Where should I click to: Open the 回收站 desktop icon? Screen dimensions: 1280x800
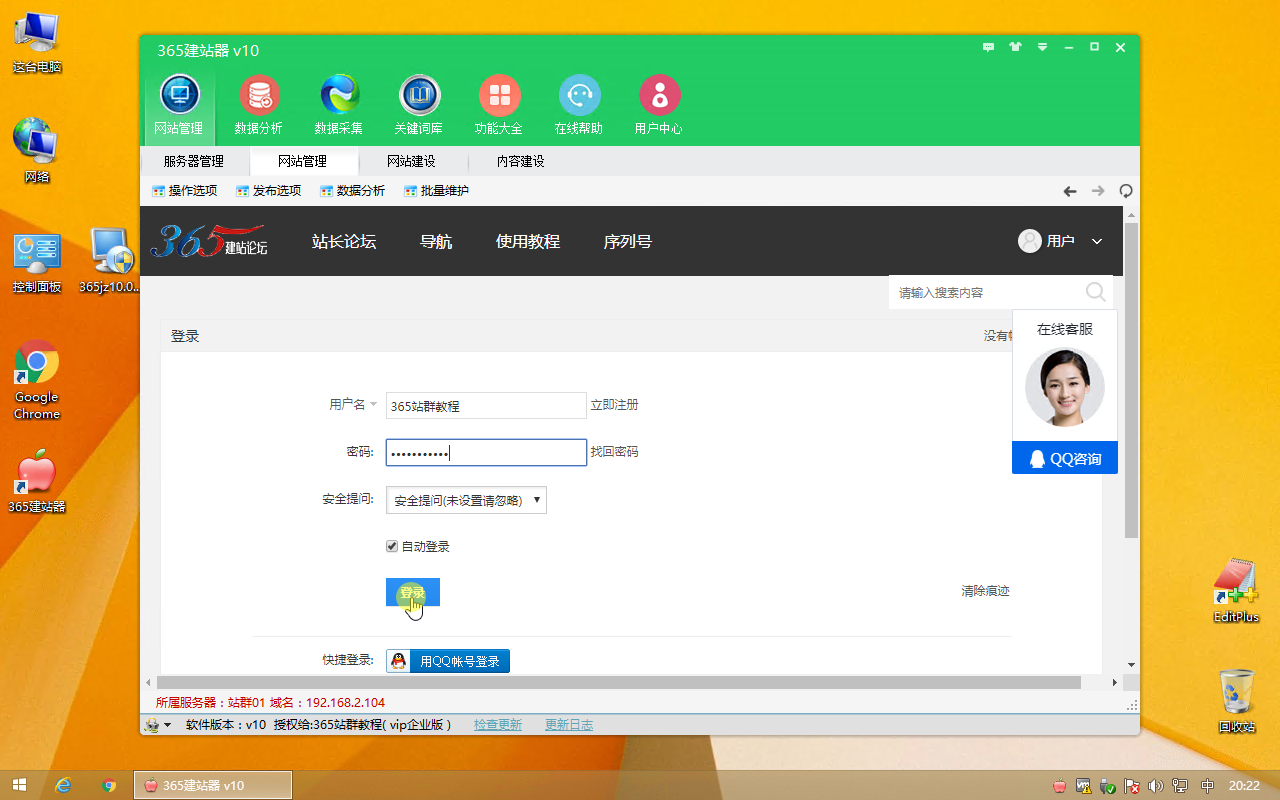(x=1236, y=700)
